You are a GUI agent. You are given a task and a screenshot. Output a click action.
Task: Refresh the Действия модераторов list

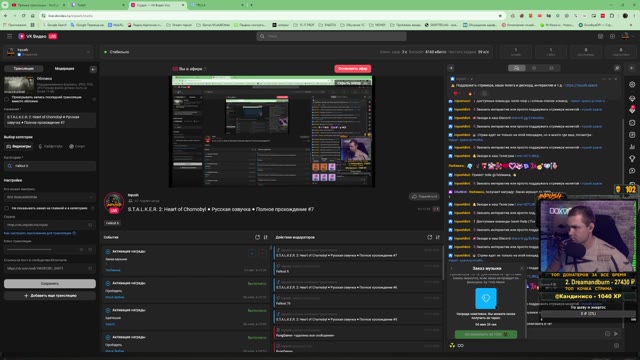[429, 237]
